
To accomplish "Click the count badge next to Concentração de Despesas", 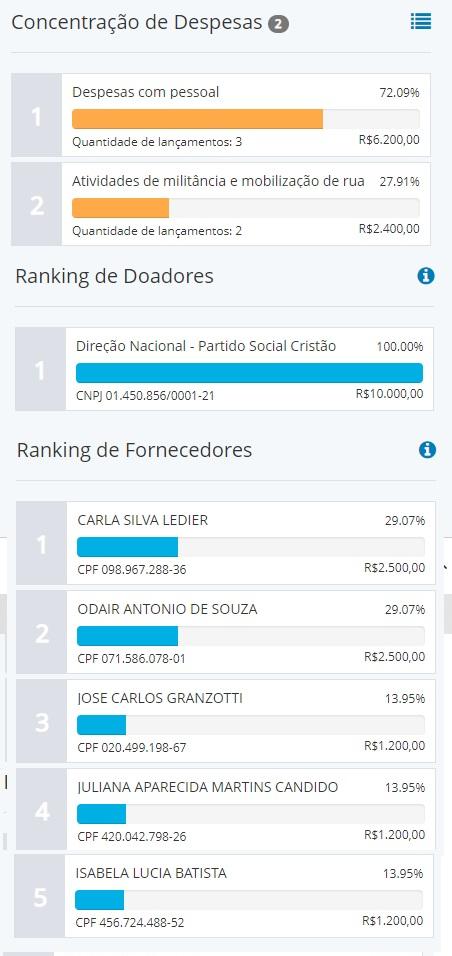I will click(x=278, y=24).
